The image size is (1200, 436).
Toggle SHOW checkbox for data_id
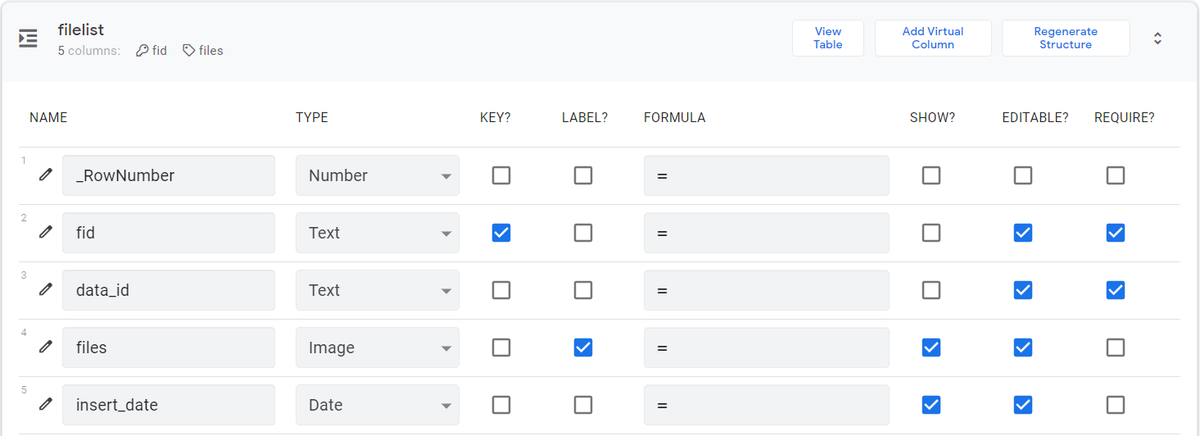(931, 290)
